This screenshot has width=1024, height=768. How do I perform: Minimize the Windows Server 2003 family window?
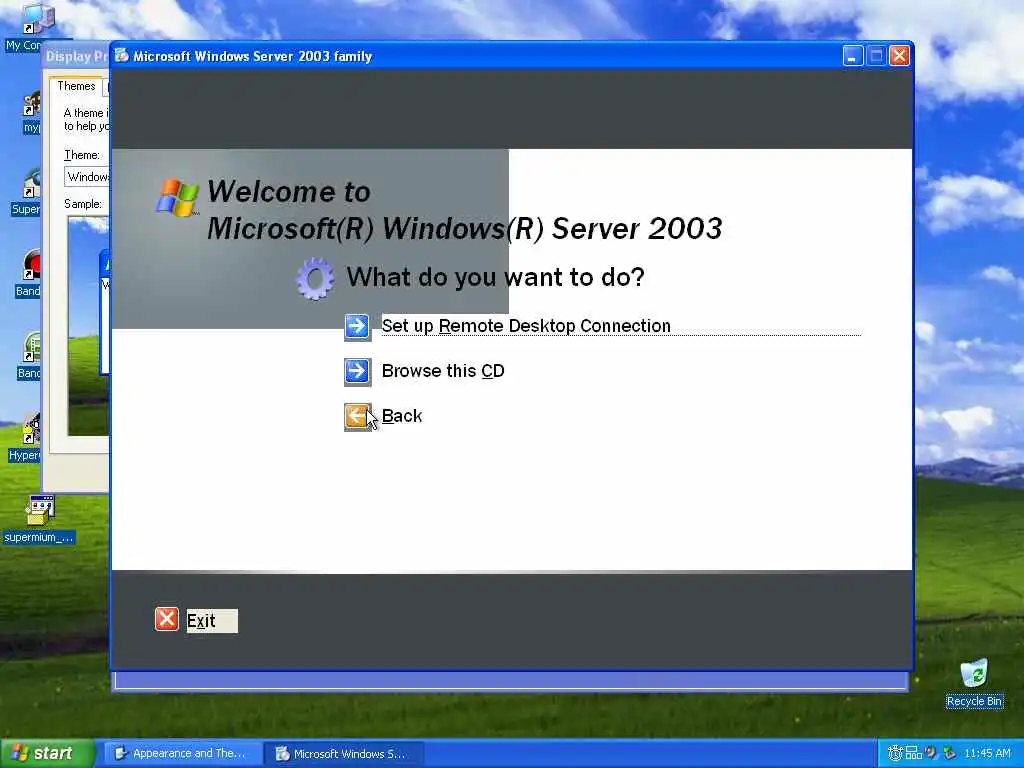tap(852, 56)
